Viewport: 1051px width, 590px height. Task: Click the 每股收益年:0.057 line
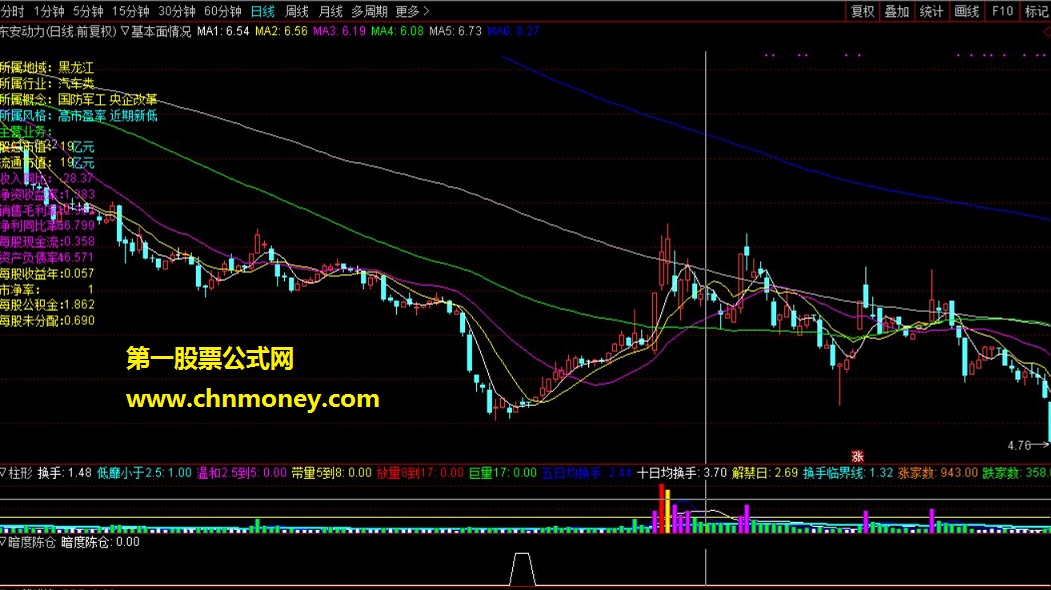point(47,274)
